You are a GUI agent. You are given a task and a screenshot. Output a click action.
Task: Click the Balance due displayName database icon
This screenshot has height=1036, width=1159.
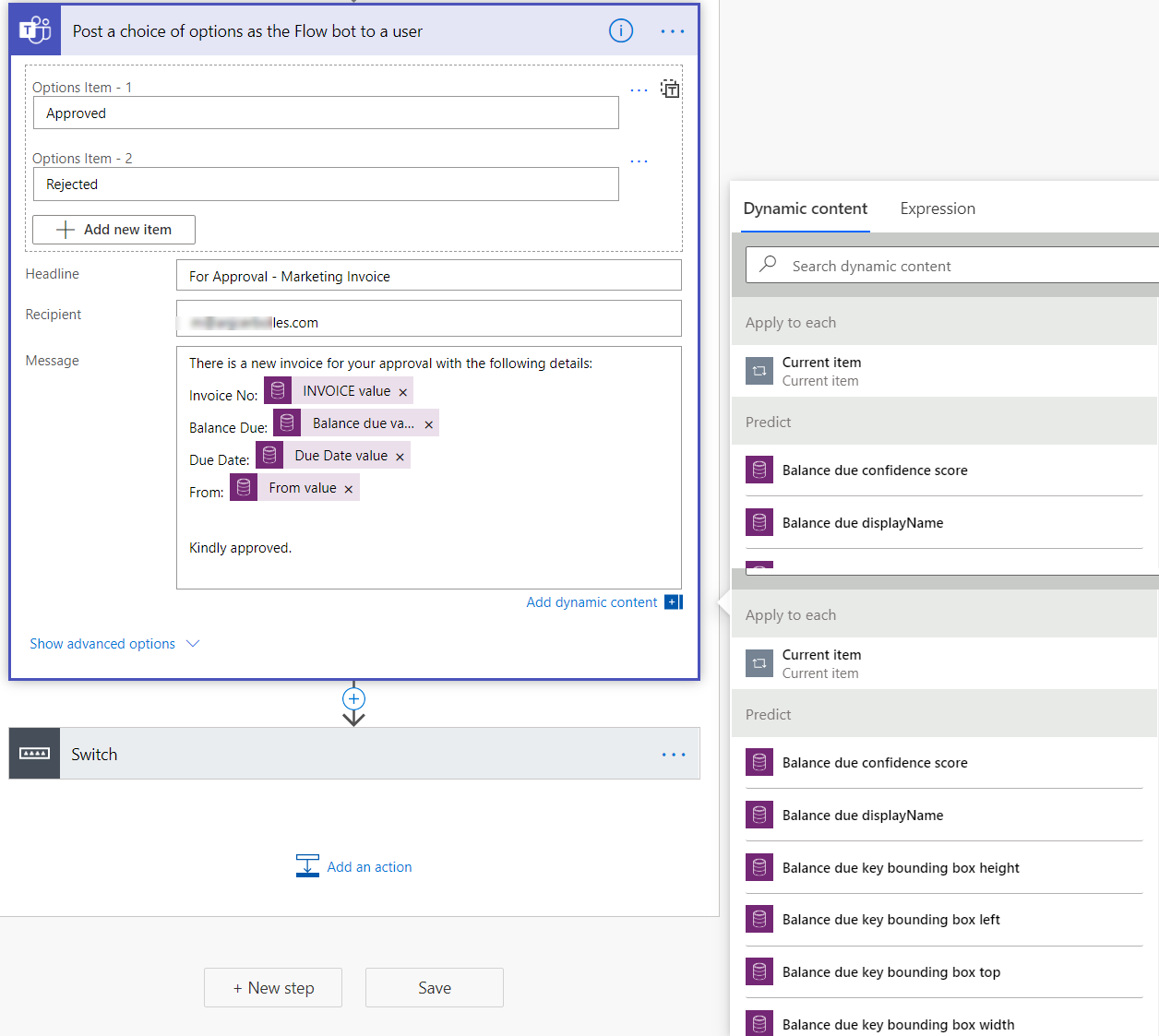pyautogui.click(x=759, y=522)
